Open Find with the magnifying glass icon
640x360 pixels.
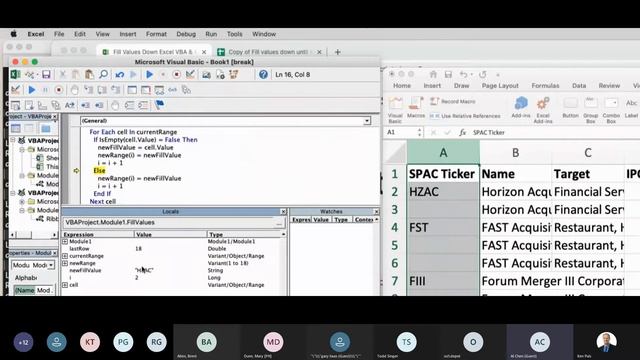103,74
